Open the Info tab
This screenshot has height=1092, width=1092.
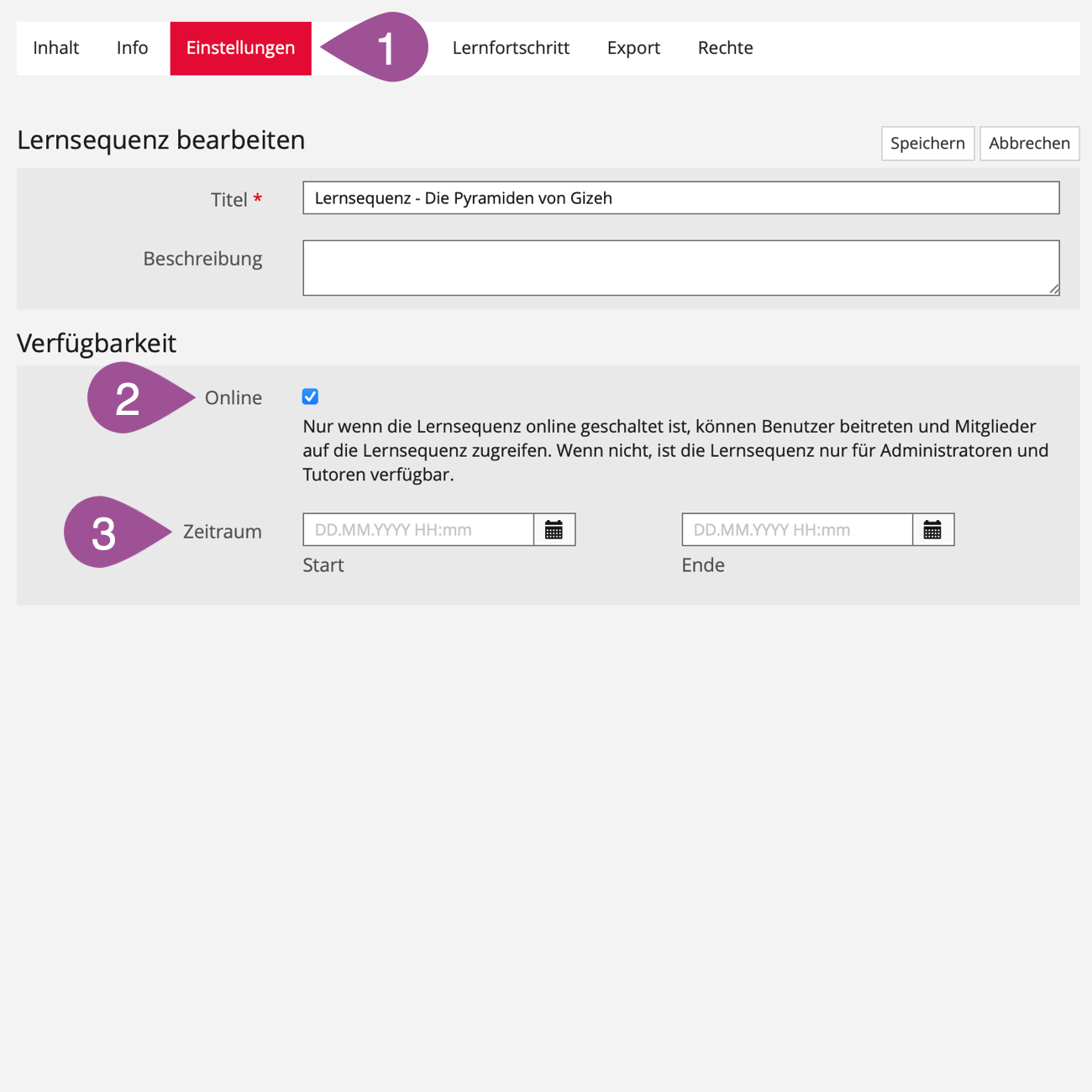tap(132, 48)
